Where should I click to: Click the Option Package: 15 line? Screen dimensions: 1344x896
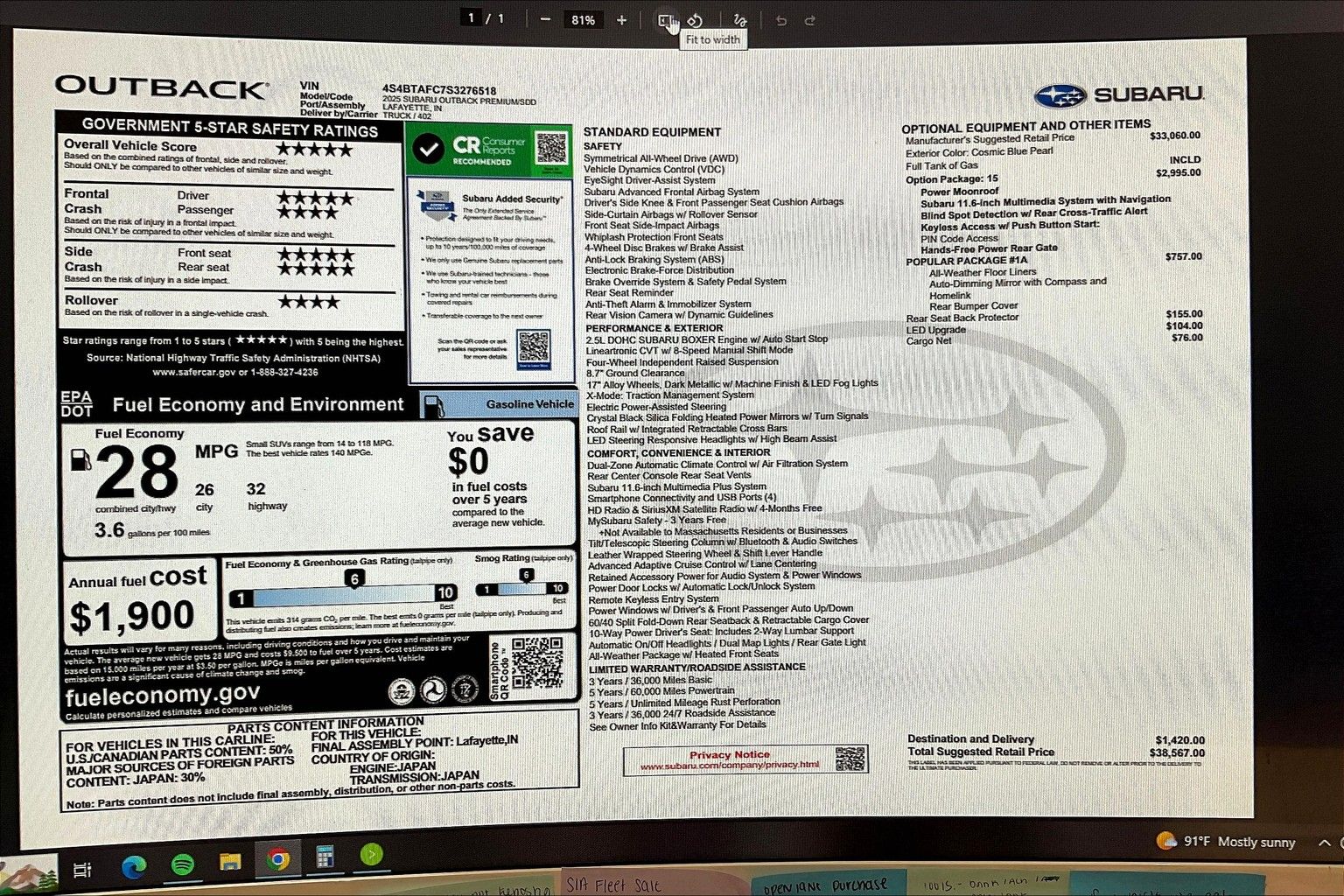pos(1053,176)
